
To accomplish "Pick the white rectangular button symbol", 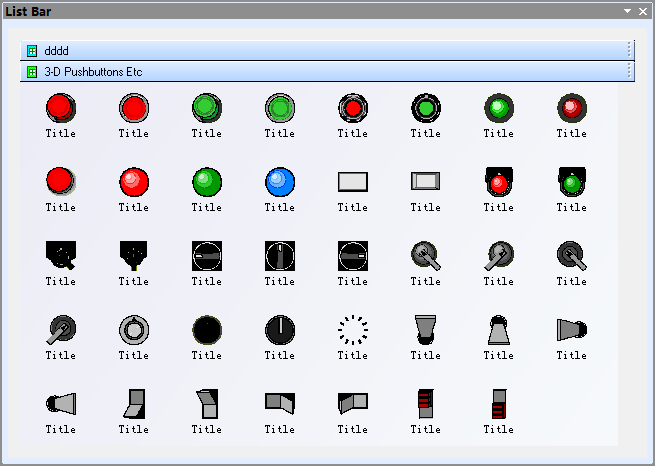I will (x=353, y=182).
